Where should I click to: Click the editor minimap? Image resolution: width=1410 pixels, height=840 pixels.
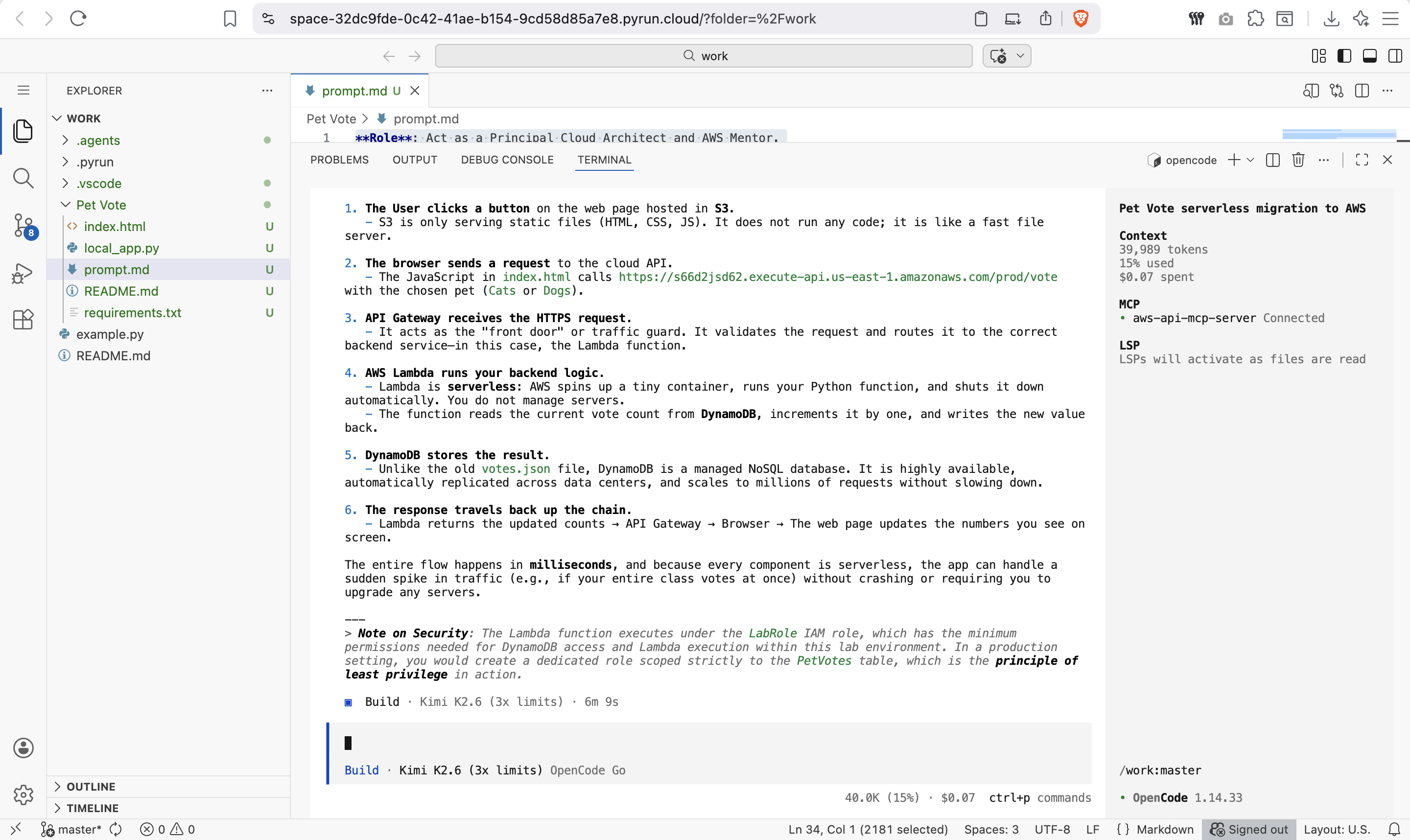tap(1339, 134)
